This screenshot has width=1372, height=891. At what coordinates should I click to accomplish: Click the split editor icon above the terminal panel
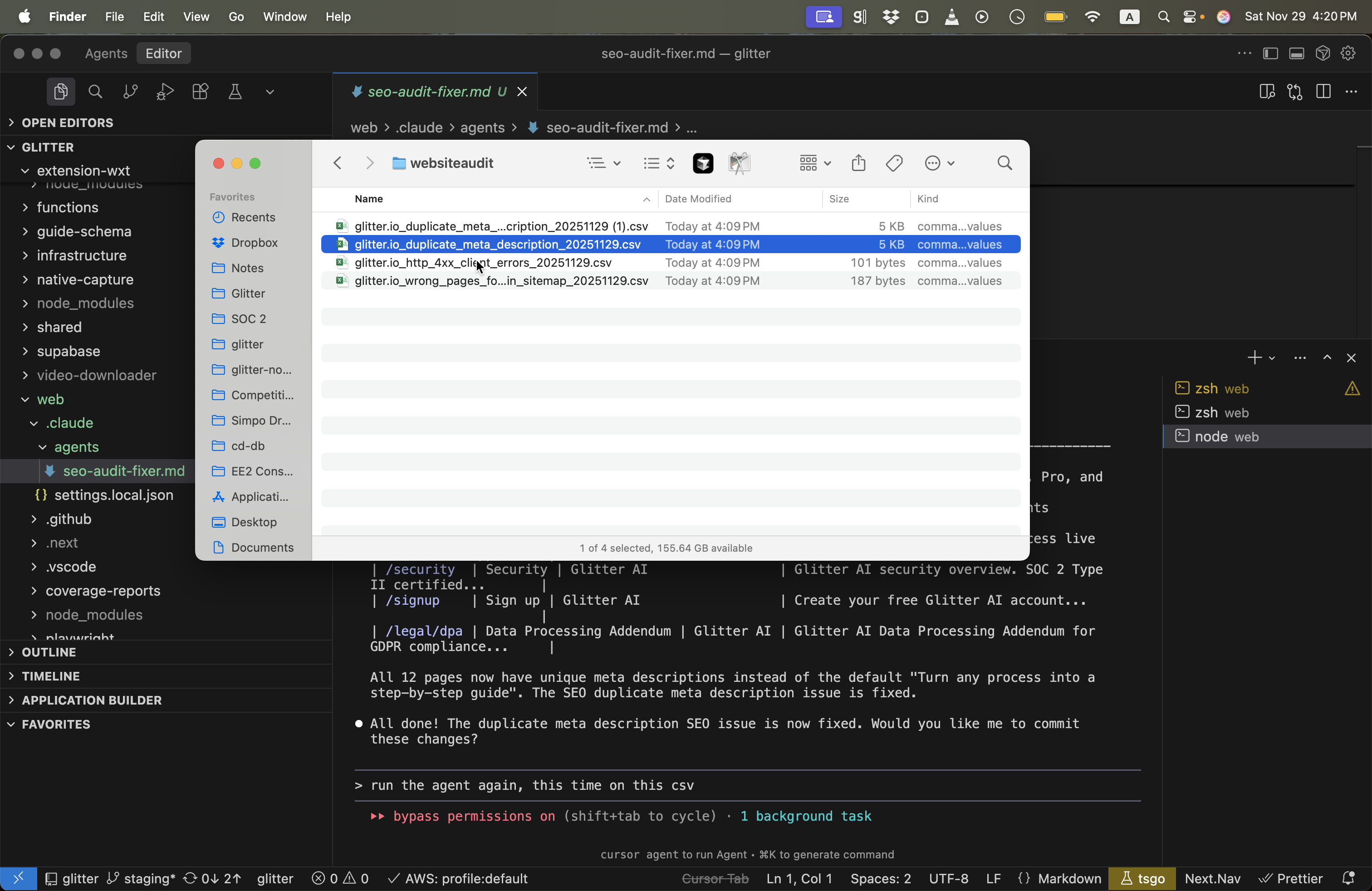click(x=1323, y=92)
